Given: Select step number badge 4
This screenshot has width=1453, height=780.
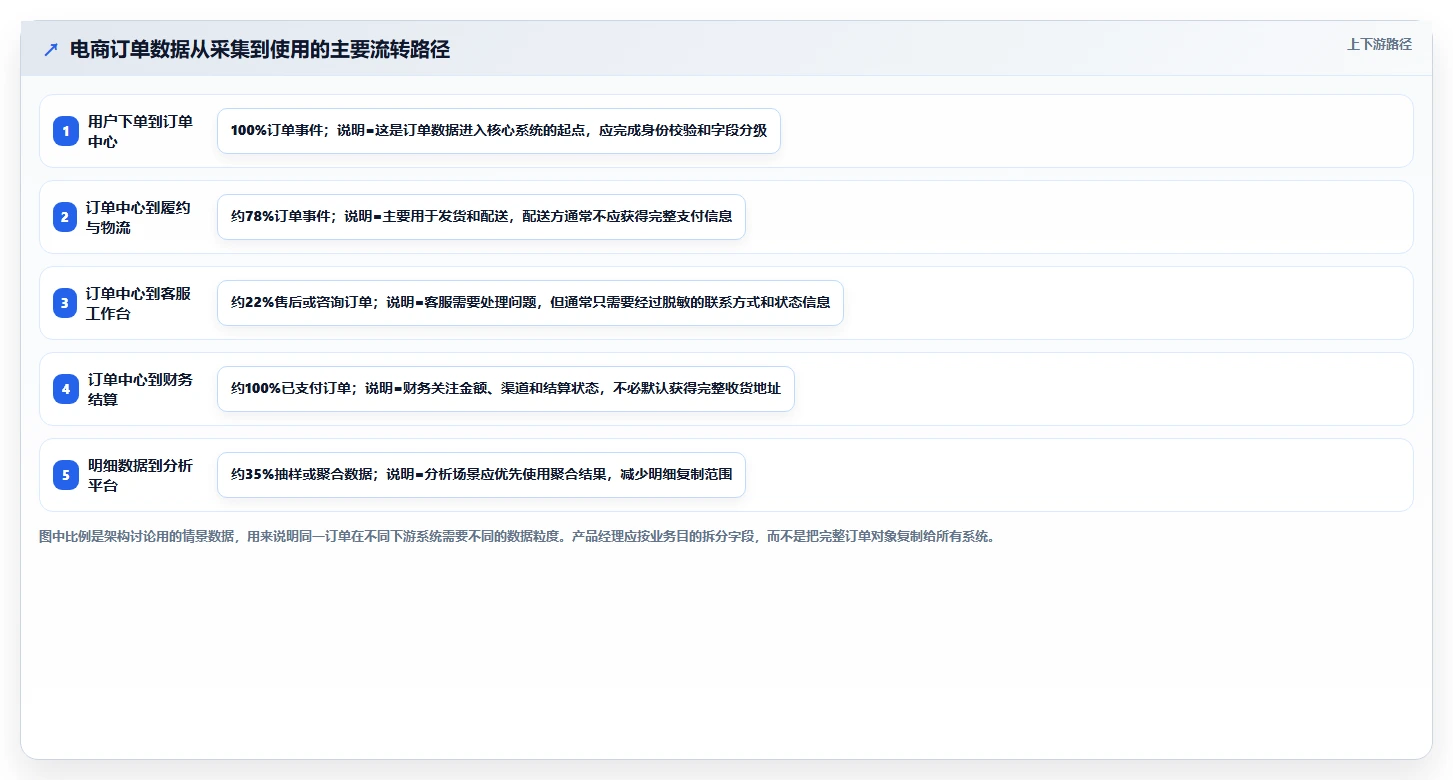Looking at the screenshot, I should click(66, 389).
